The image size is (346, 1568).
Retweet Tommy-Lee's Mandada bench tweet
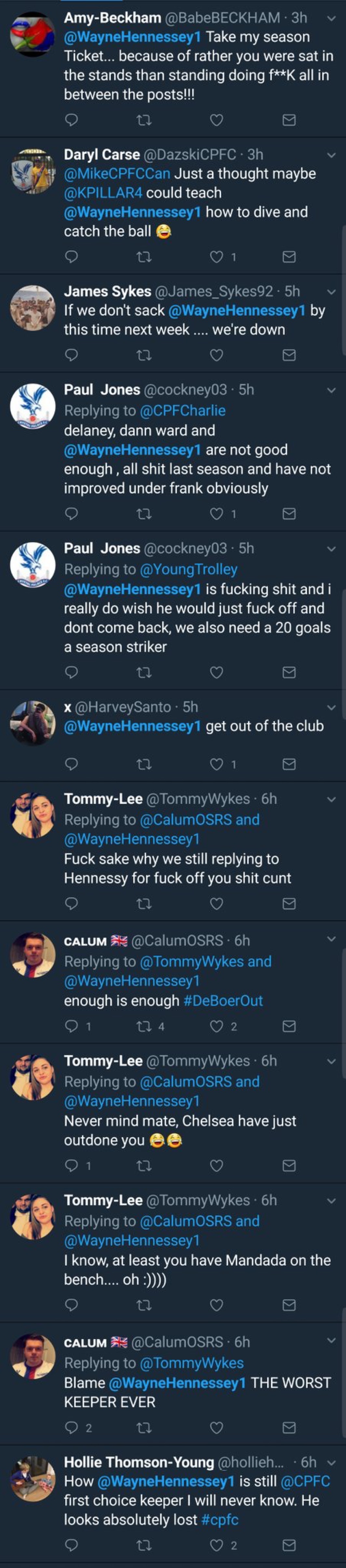[144, 1305]
